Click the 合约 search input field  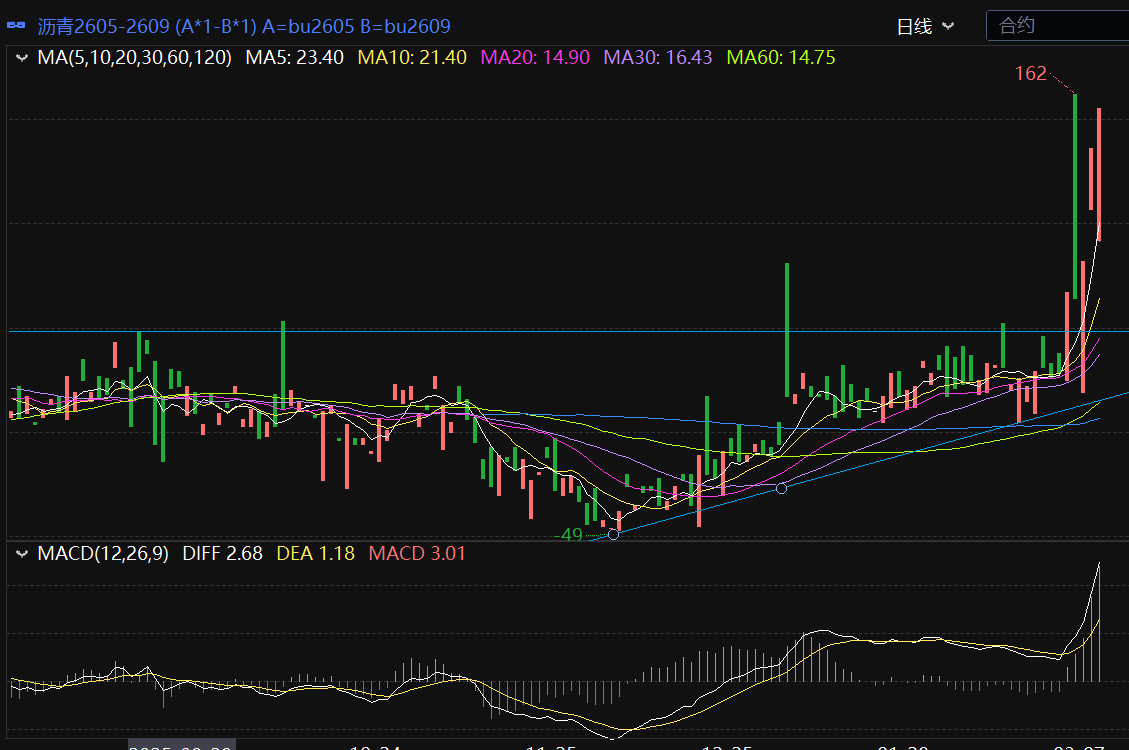click(x=1055, y=26)
